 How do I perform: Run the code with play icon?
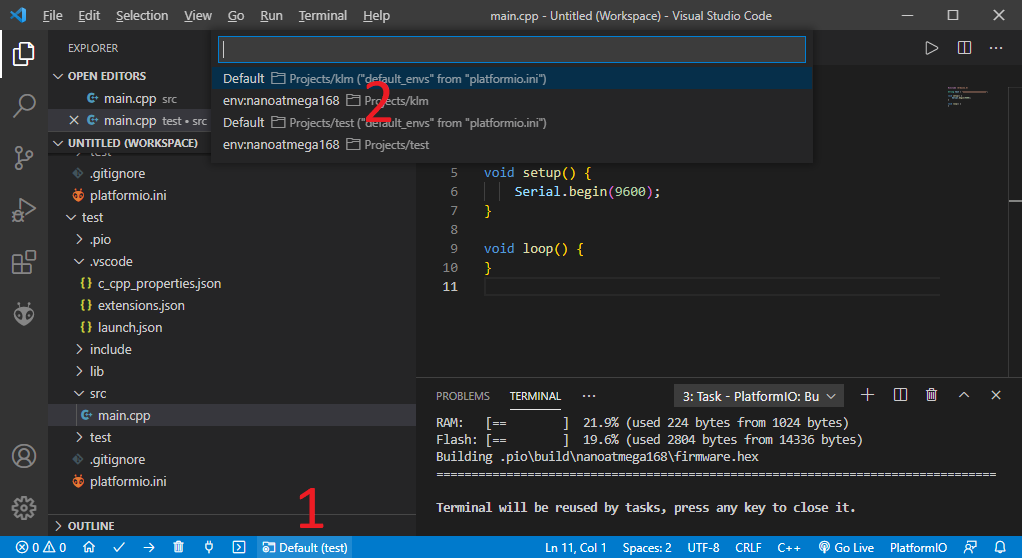(x=931, y=48)
